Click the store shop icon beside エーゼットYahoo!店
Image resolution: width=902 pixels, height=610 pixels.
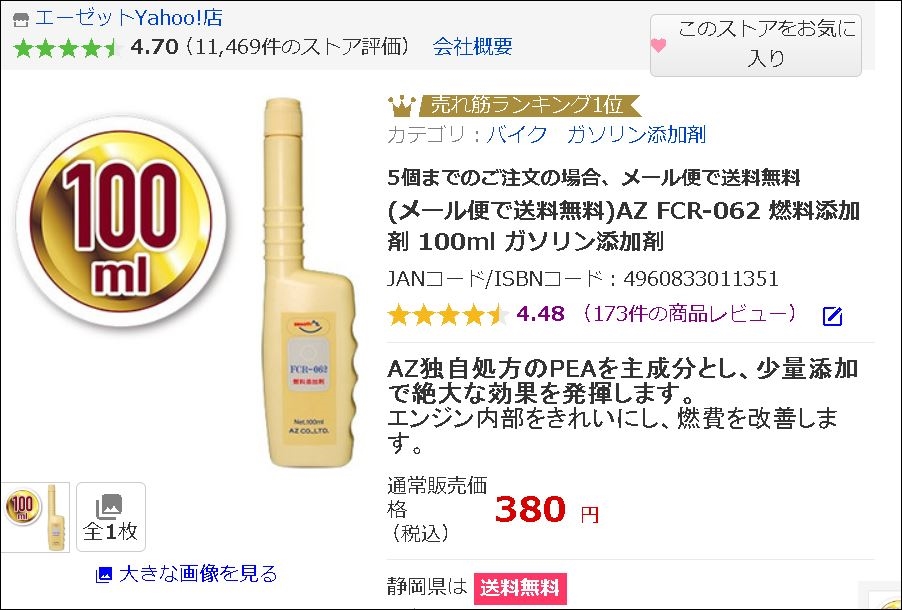pos(21,20)
